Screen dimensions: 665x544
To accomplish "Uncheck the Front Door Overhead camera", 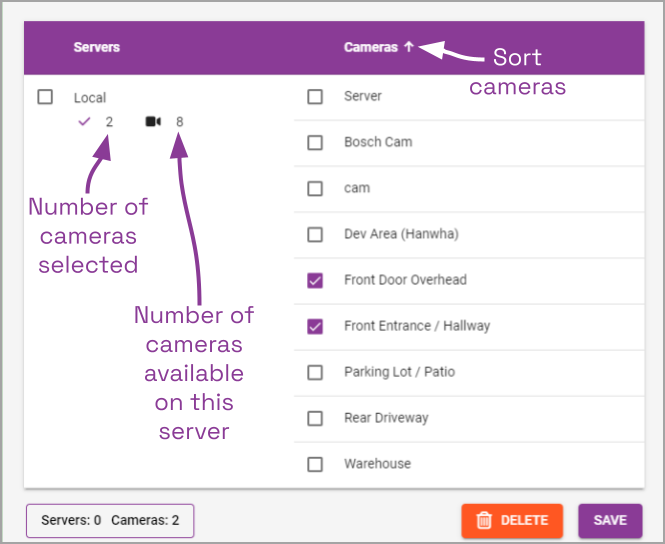I will pyautogui.click(x=315, y=280).
